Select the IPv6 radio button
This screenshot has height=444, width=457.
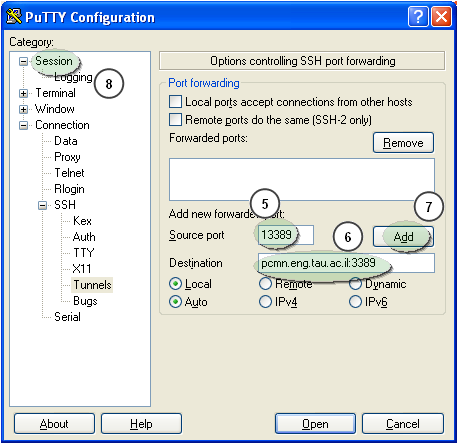pyautogui.click(x=355, y=302)
